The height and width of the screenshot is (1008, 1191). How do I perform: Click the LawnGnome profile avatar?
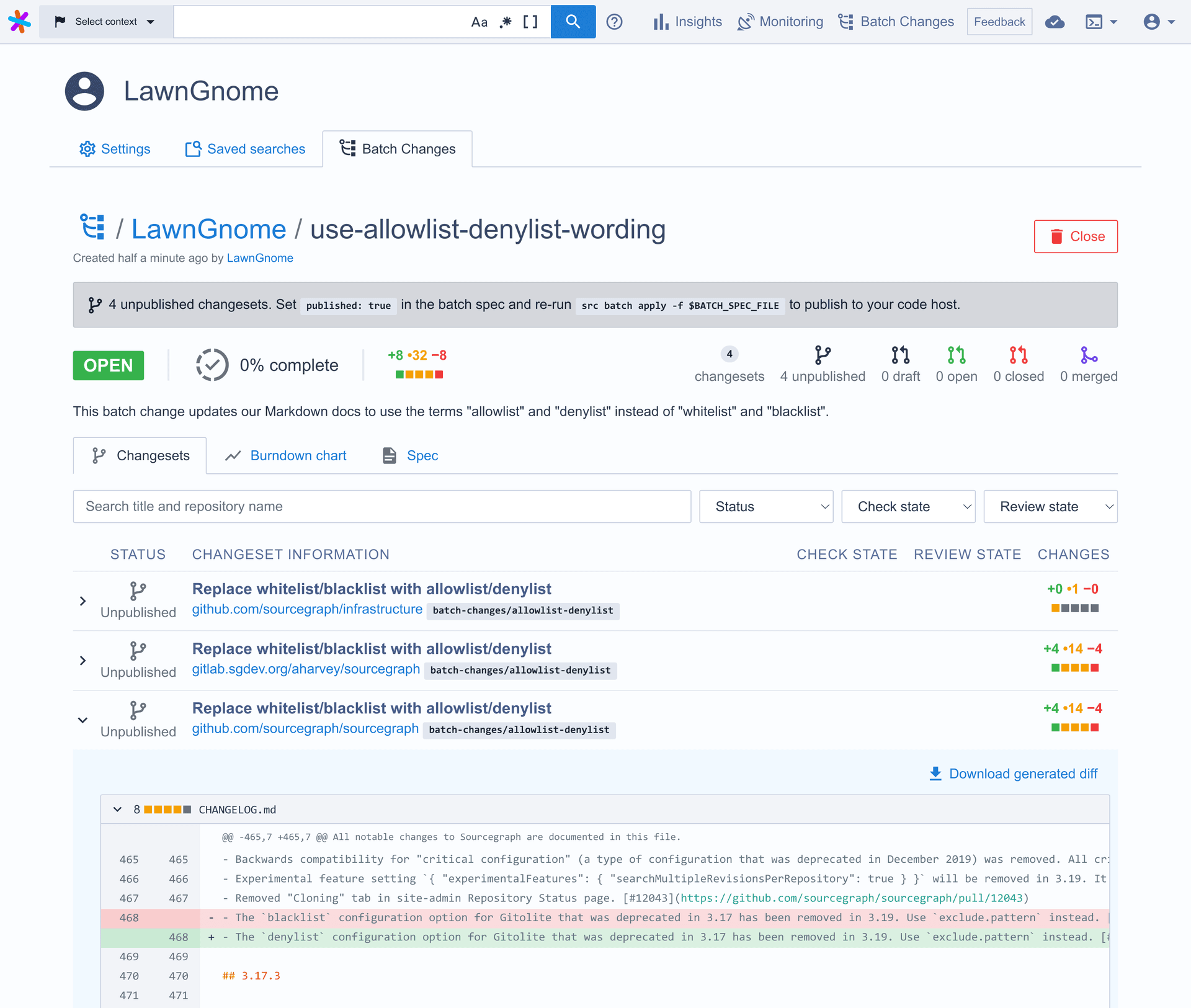84,91
